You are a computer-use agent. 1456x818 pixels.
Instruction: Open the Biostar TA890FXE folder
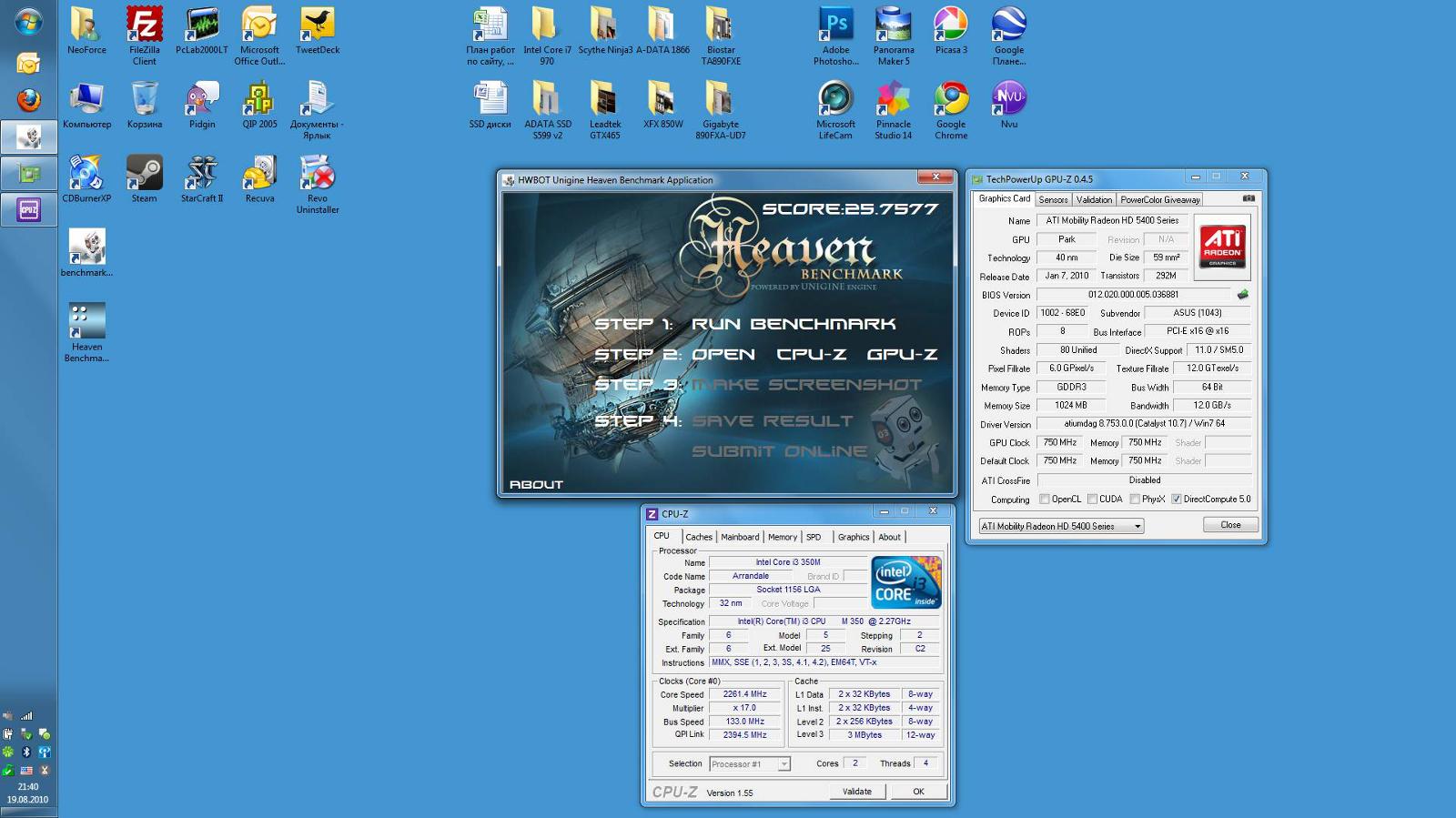click(x=720, y=35)
